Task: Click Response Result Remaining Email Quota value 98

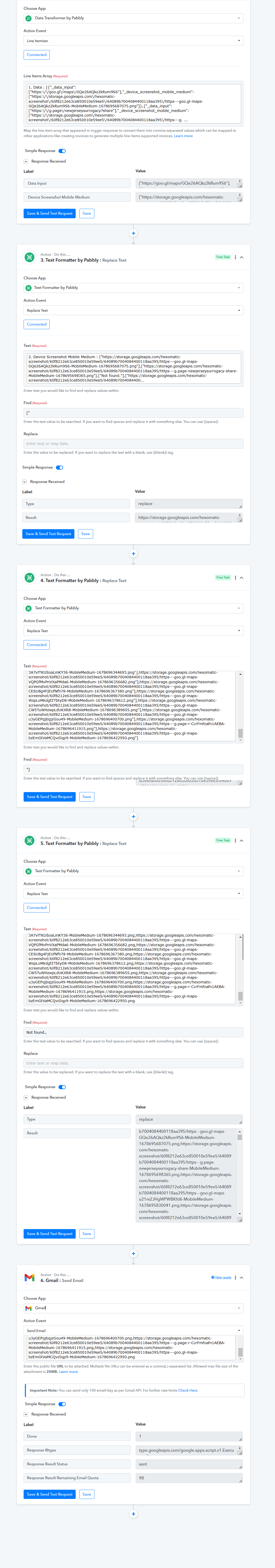Action: tap(189, 1478)
